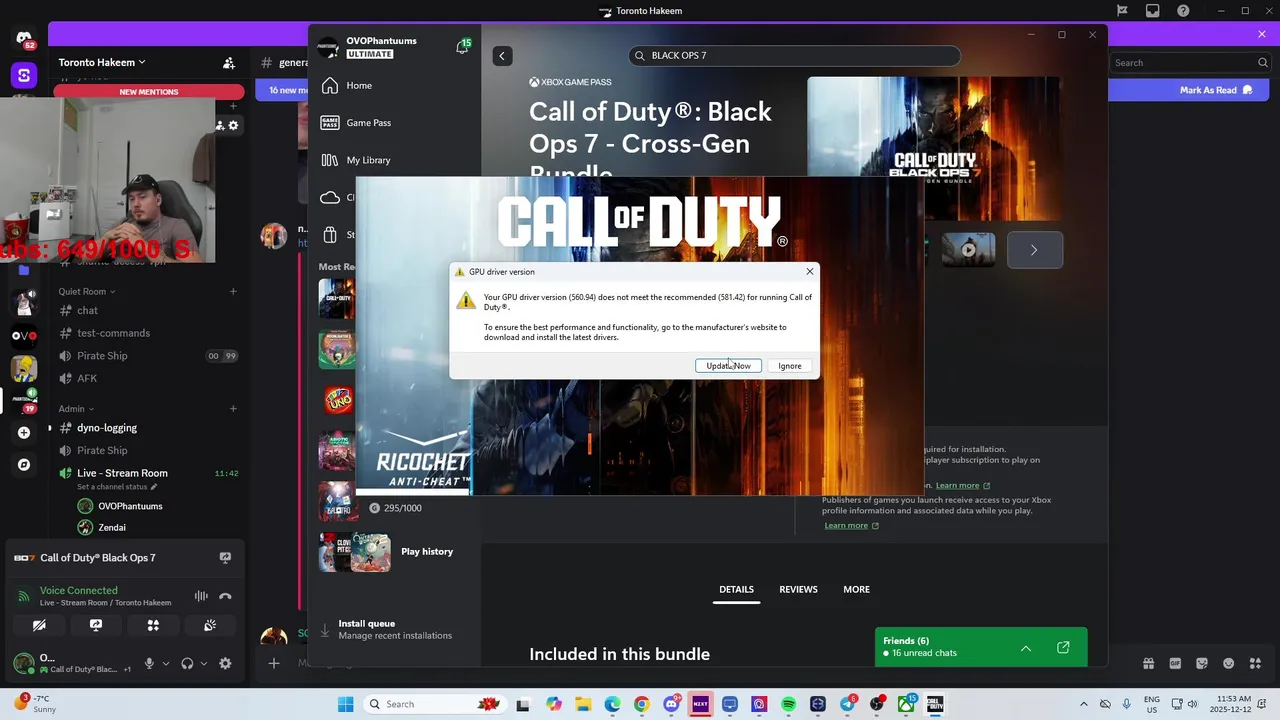
Task: Click Mark As Read in Discord
Action: [1216, 90]
